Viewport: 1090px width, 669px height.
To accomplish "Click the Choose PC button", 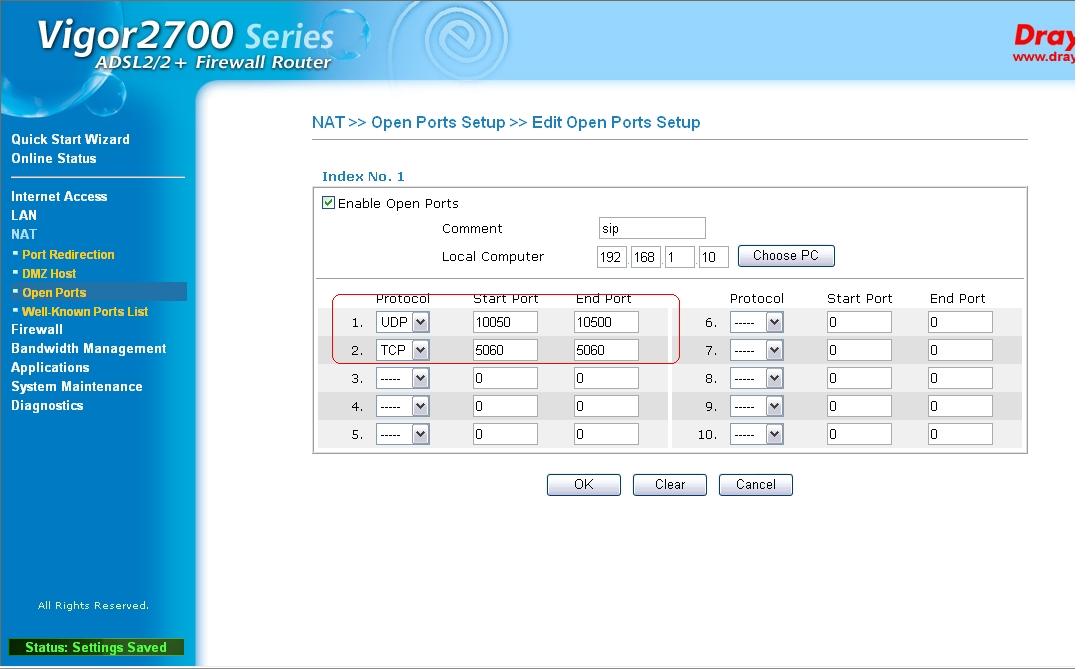I will click(x=785, y=256).
